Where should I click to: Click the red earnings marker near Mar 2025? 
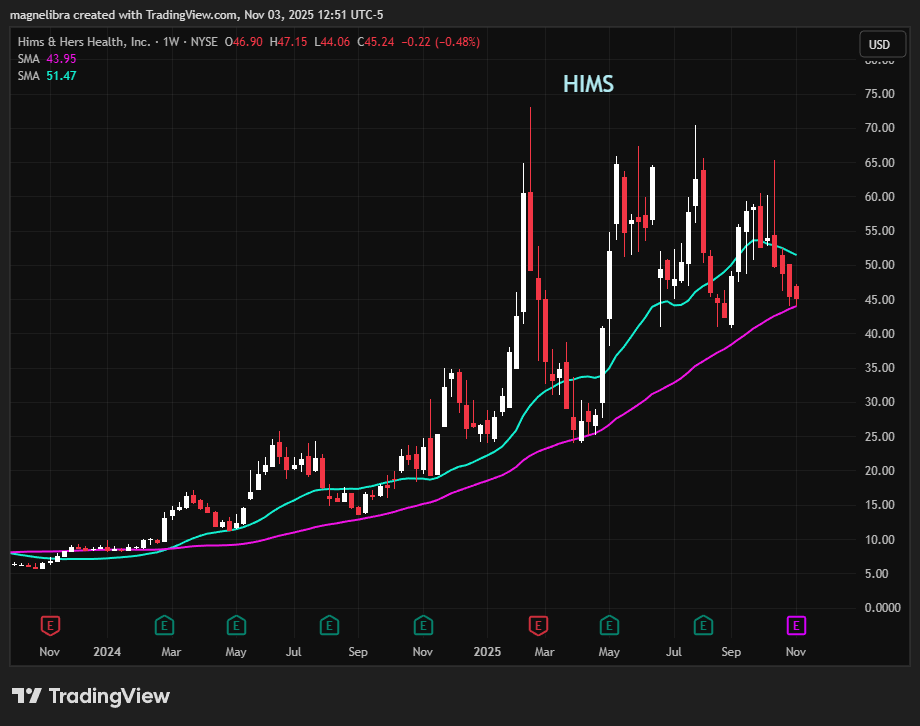coord(538,626)
